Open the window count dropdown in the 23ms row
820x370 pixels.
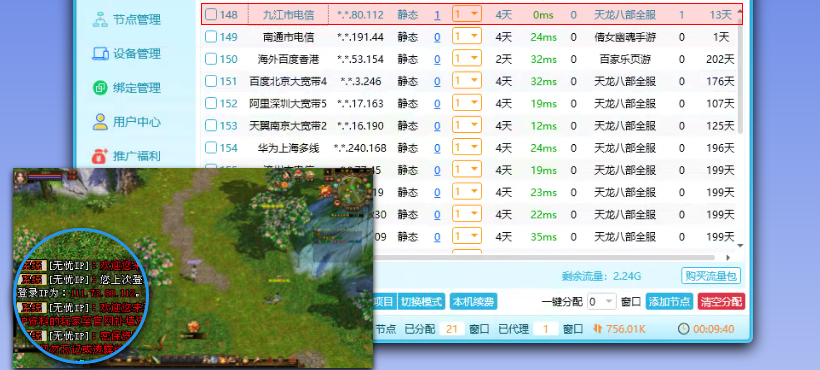coord(466,192)
